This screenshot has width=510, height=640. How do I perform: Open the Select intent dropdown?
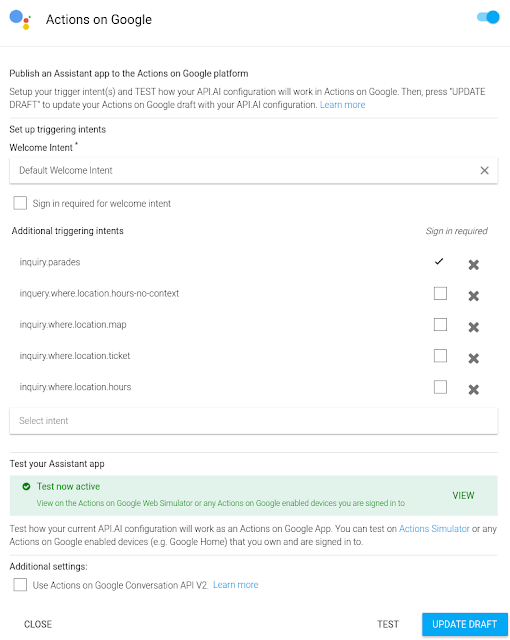[x=253, y=421]
